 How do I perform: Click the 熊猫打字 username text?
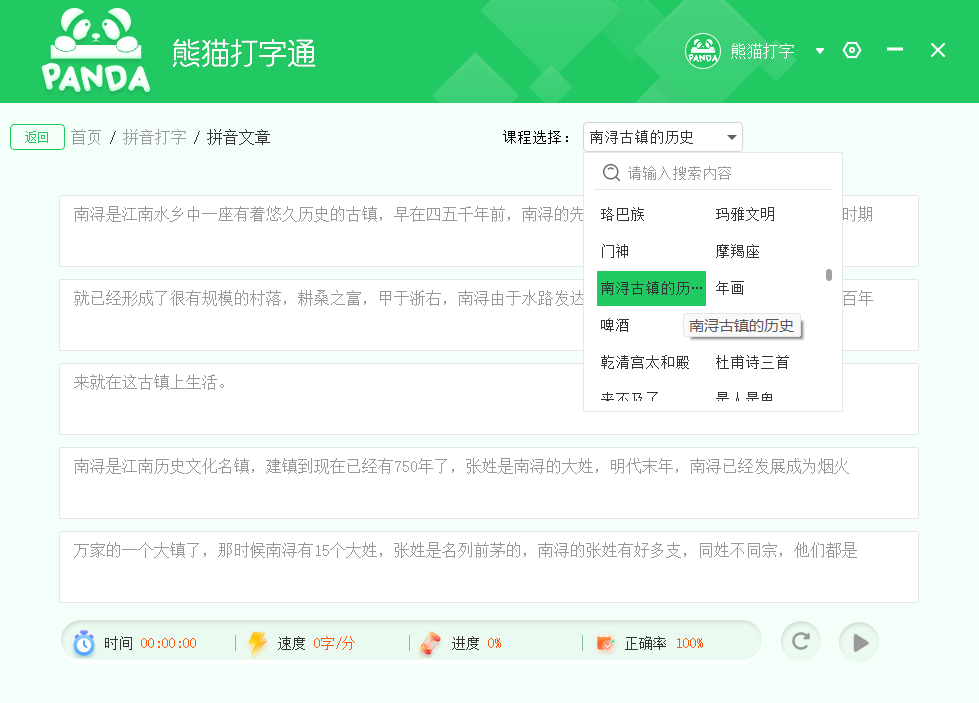point(762,51)
